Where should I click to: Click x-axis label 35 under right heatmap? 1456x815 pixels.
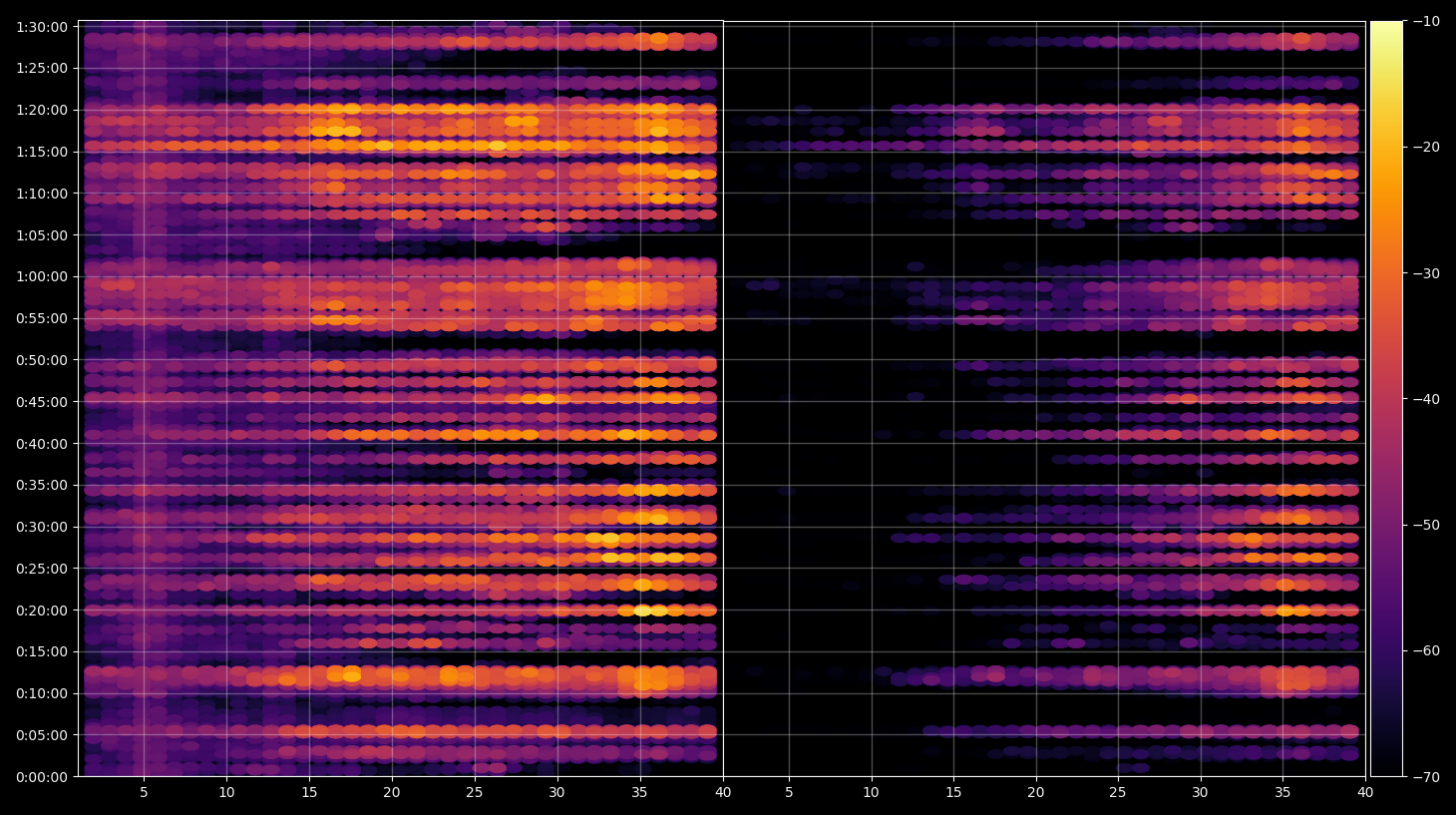[x=1282, y=793]
